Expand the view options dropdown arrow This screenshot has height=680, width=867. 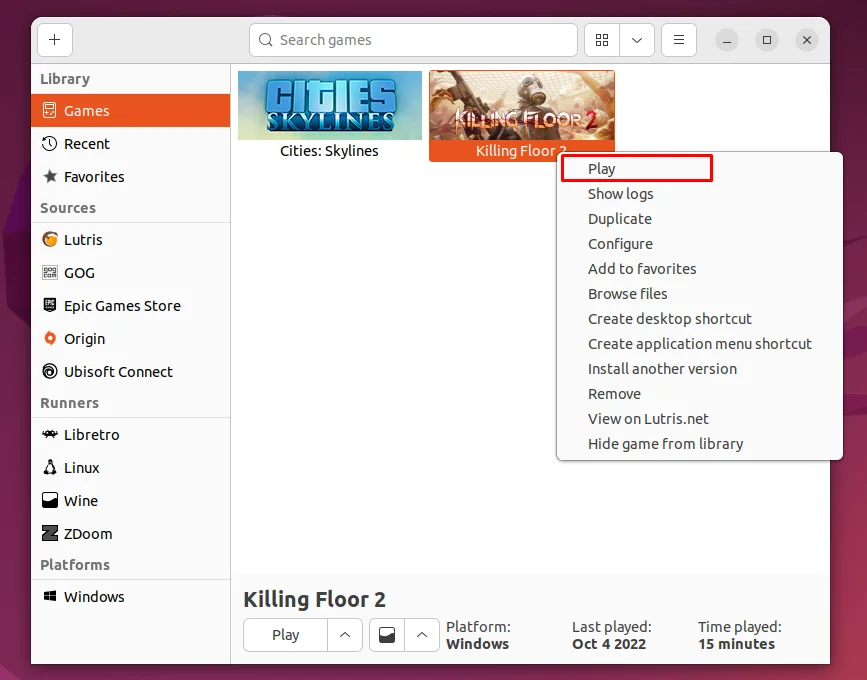(637, 40)
